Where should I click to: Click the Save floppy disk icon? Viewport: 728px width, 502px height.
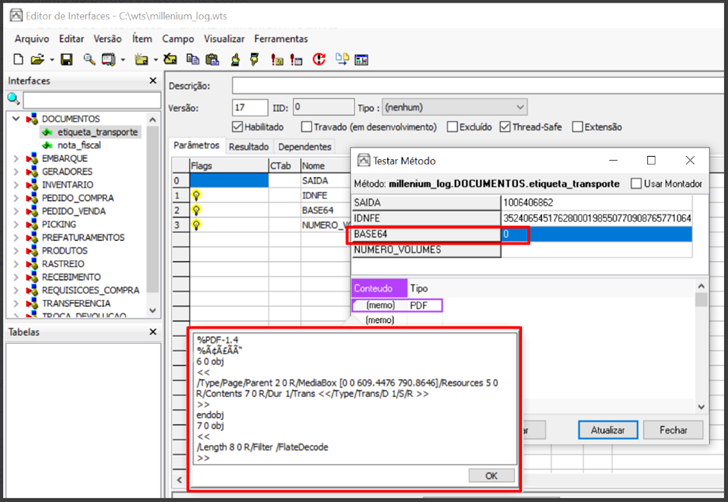point(67,59)
